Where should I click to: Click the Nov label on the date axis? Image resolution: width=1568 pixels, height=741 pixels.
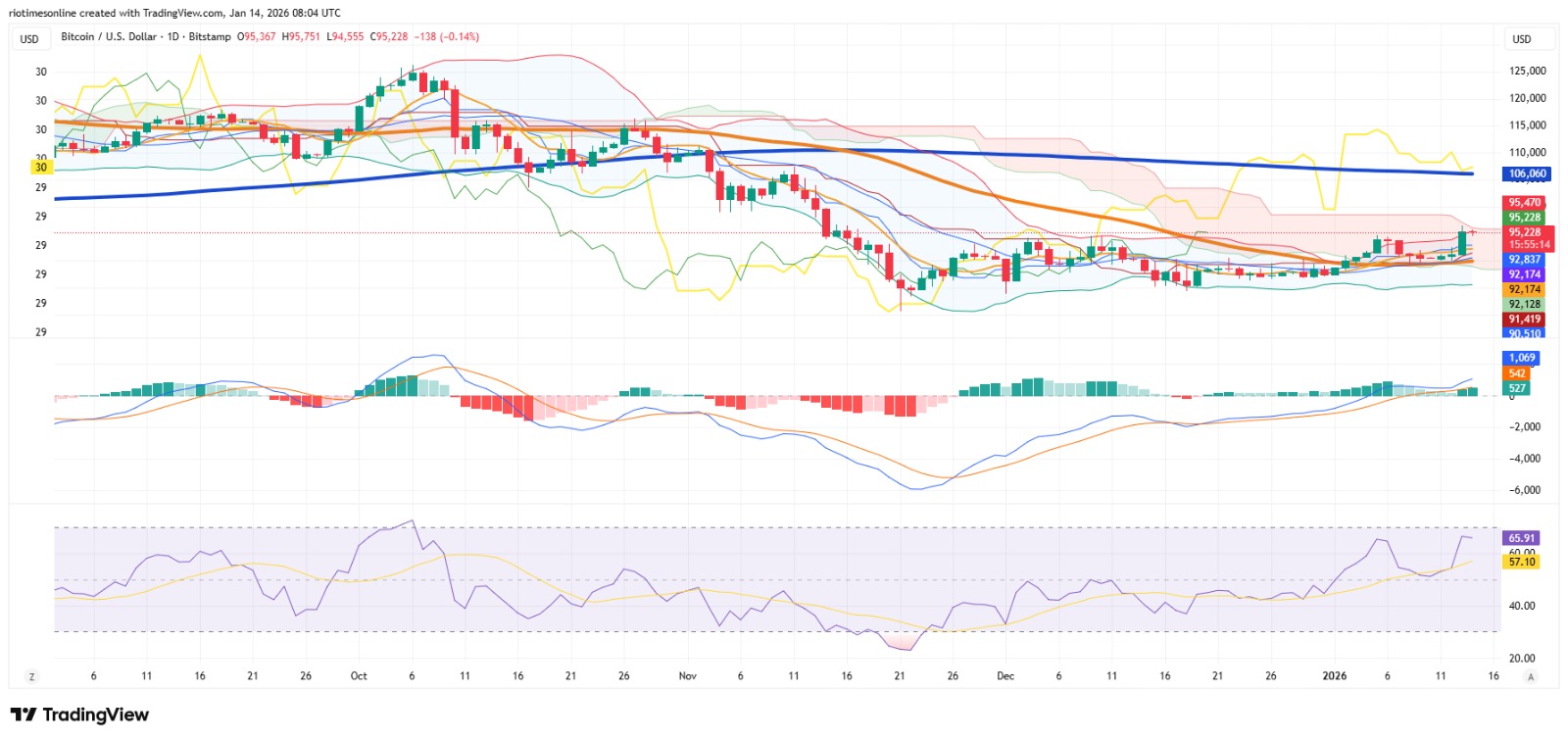click(x=688, y=676)
